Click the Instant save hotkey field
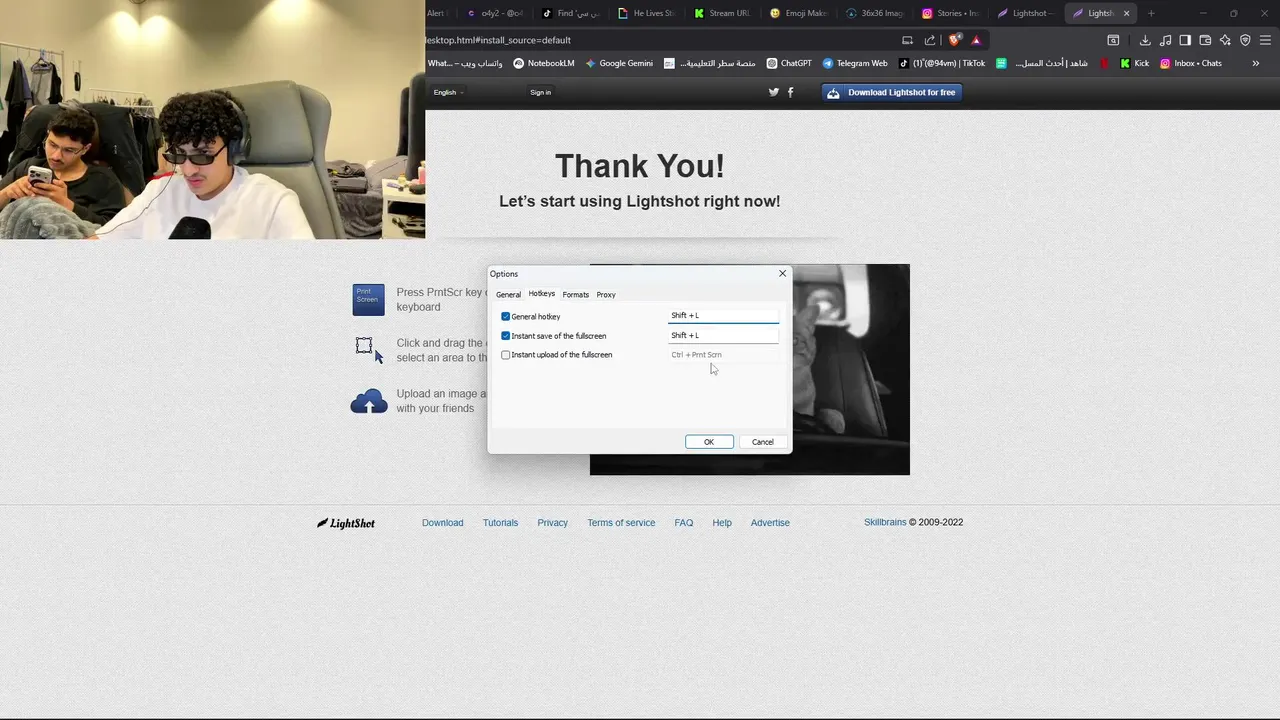 [x=723, y=336]
